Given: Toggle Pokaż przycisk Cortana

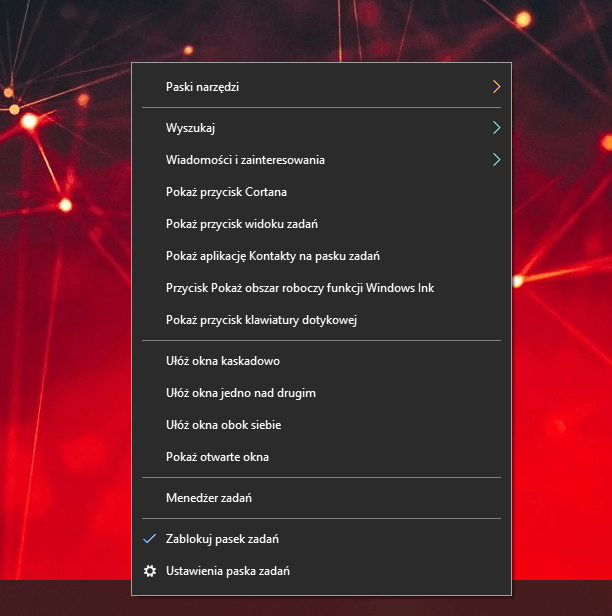Looking at the screenshot, I should 321,192.
